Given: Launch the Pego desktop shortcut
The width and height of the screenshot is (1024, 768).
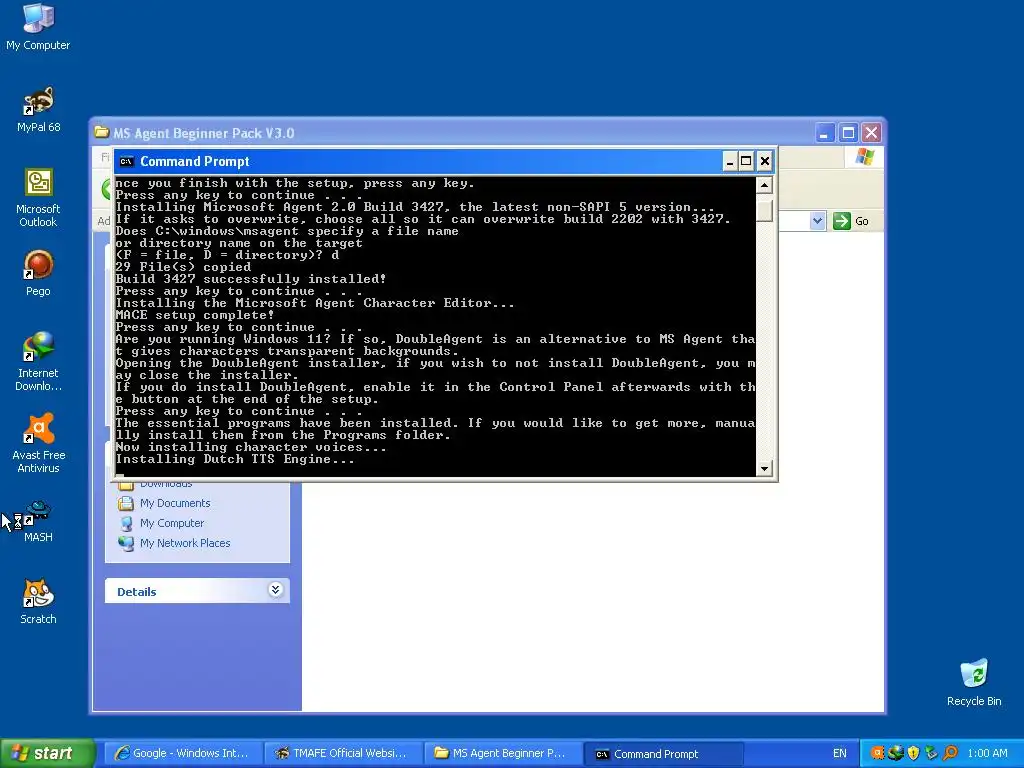Looking at the screenshot, I should (x=38, y=274).
